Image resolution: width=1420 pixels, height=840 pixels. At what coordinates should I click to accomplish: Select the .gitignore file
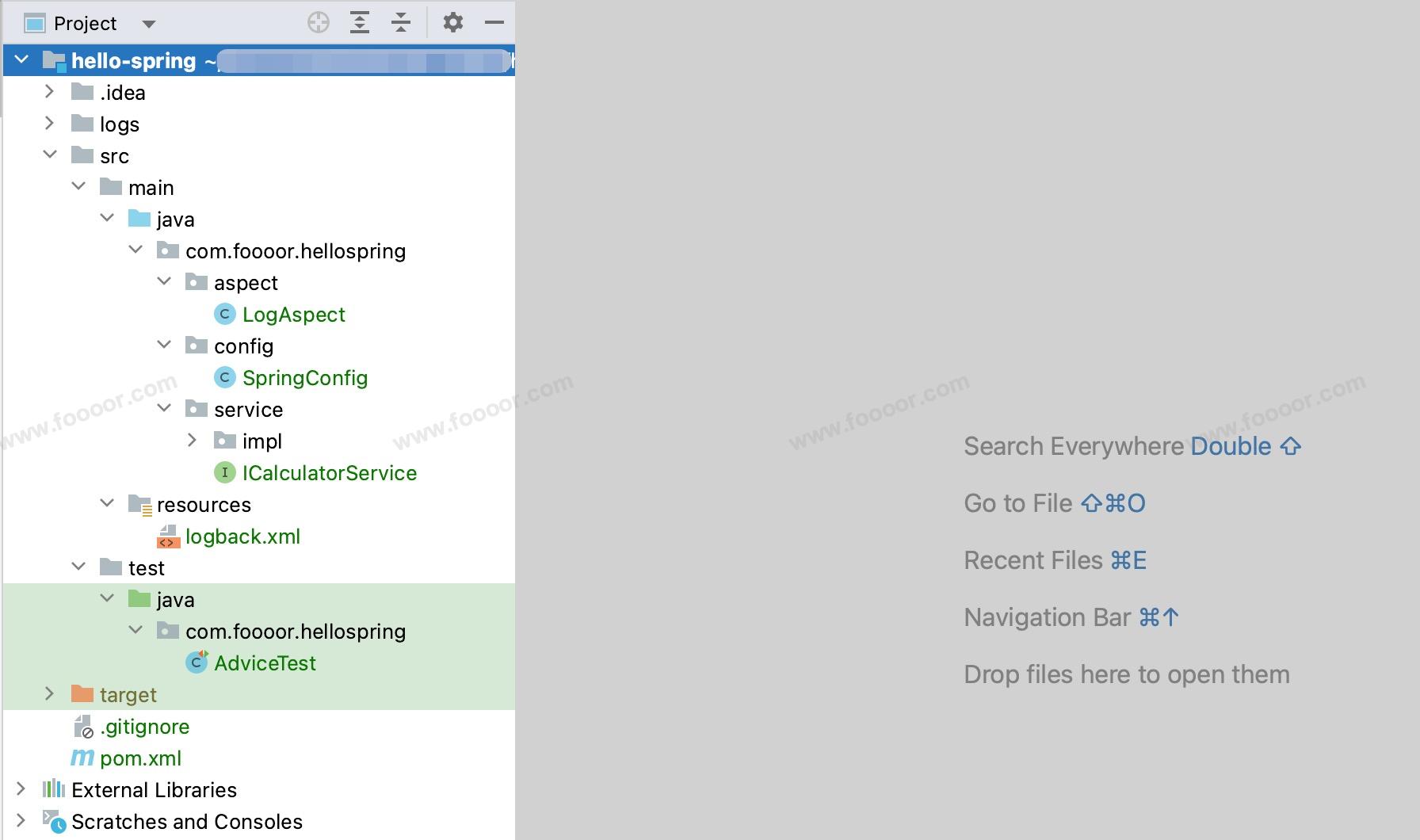click(x=144, y=727)
